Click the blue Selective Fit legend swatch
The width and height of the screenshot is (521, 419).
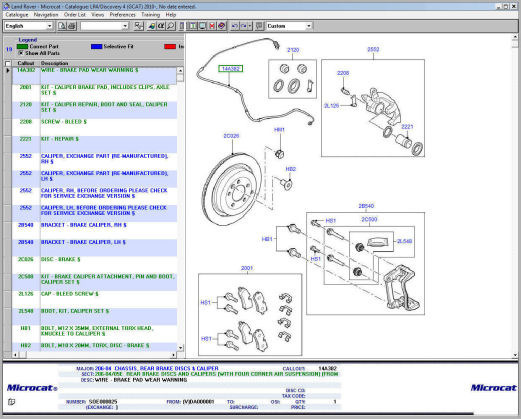[96, 46]
